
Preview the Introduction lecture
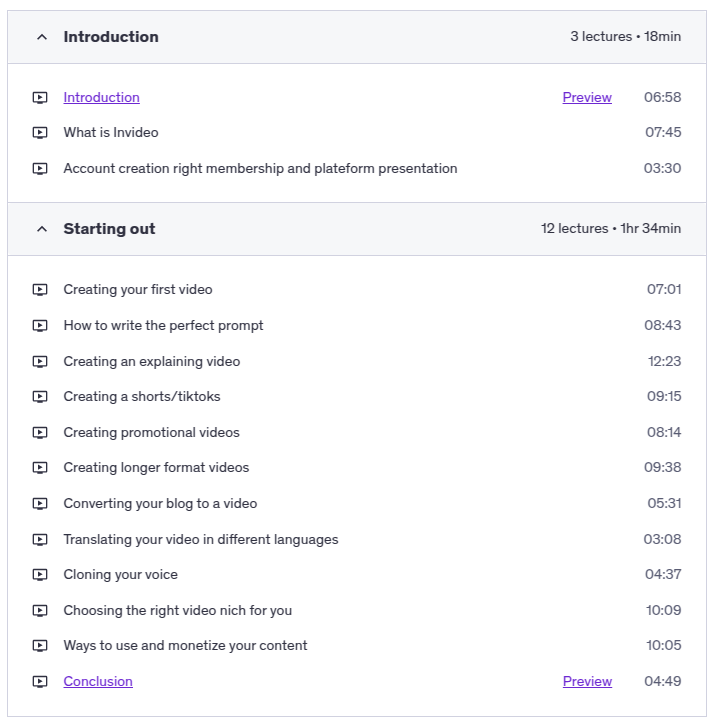coord(587,98)
